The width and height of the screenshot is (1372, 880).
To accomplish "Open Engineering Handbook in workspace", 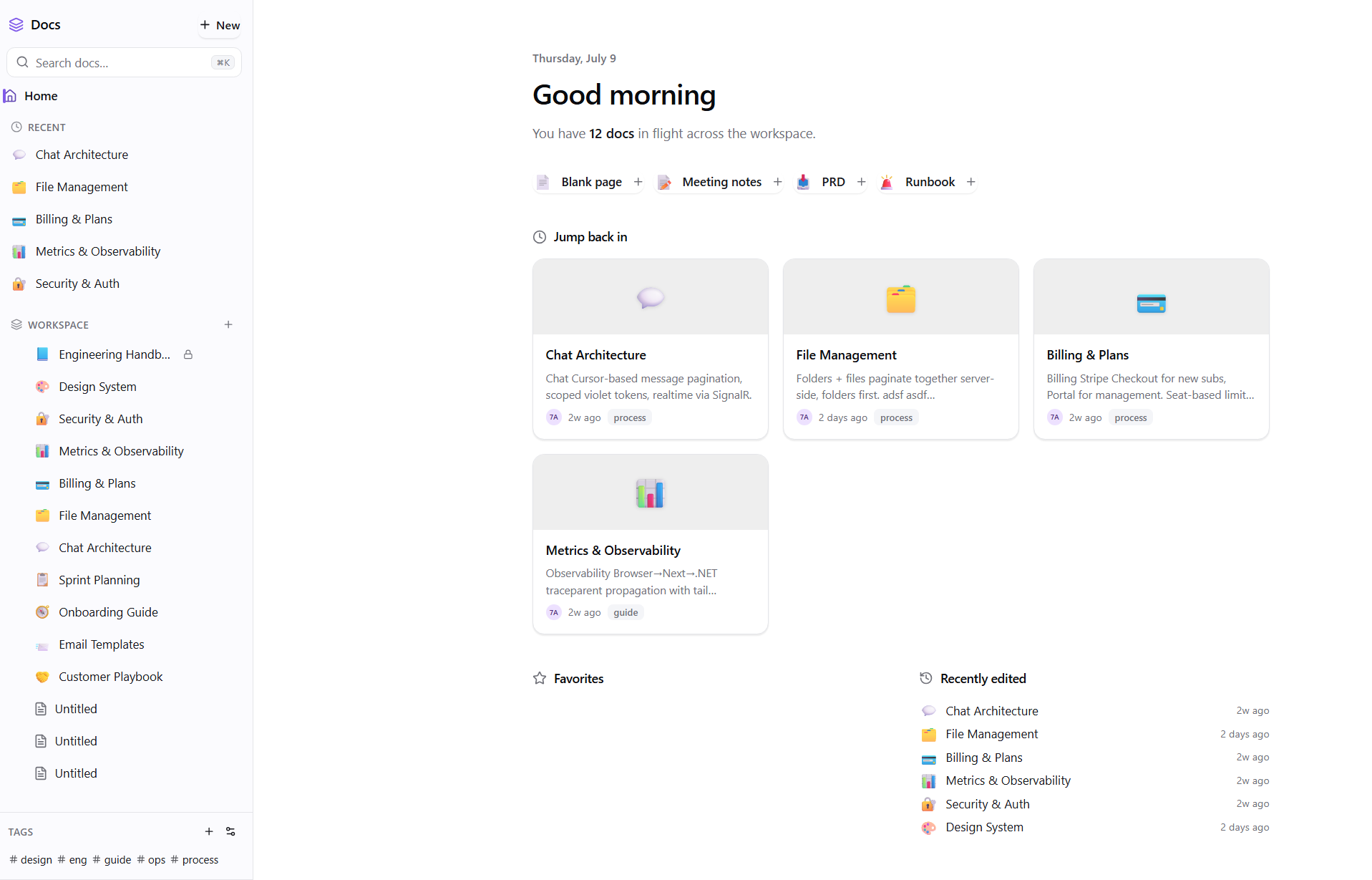I will click(115, 354).
